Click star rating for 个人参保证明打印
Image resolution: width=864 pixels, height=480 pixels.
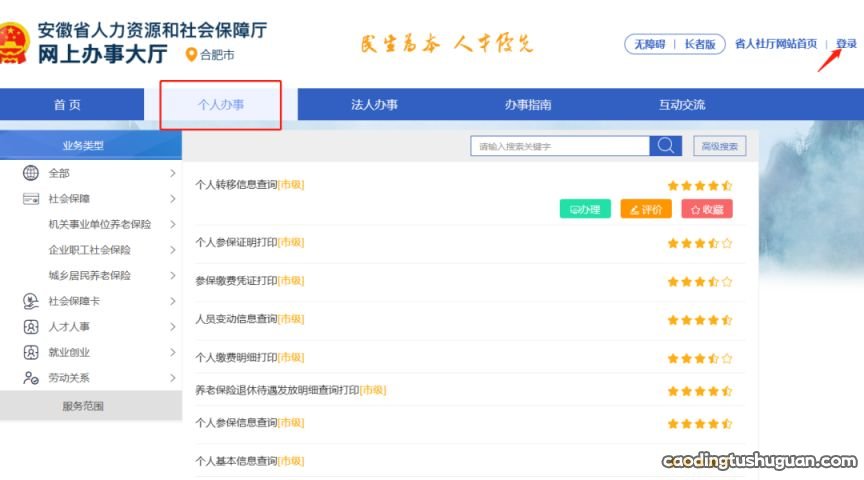(700, 243)
